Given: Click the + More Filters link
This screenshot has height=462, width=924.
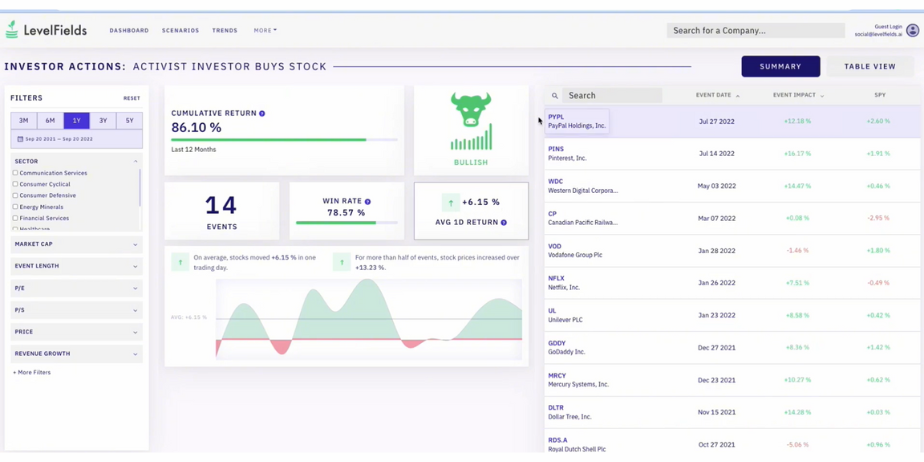Looking at the screenshot, I should [x=32, y=372].
